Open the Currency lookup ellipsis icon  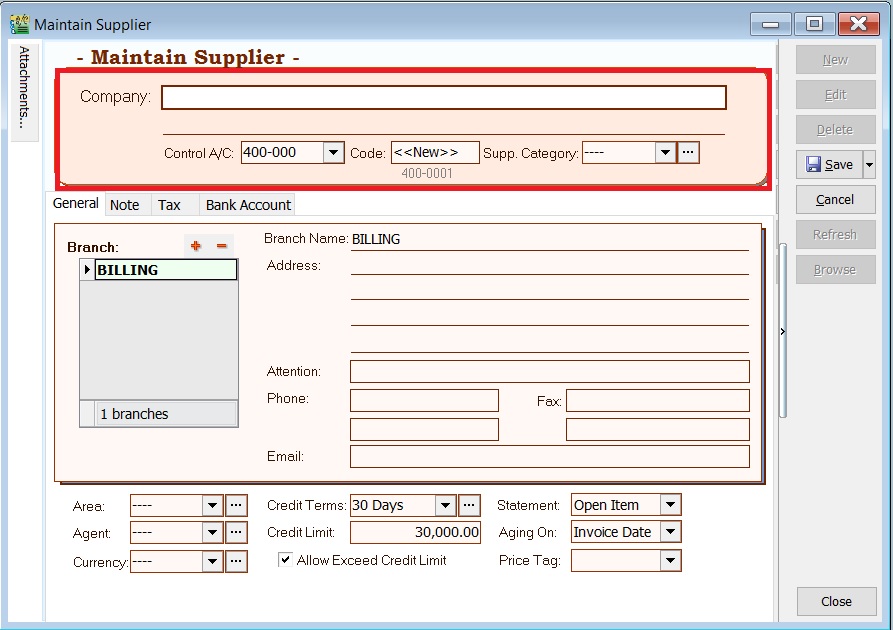[x=236, y=562]
